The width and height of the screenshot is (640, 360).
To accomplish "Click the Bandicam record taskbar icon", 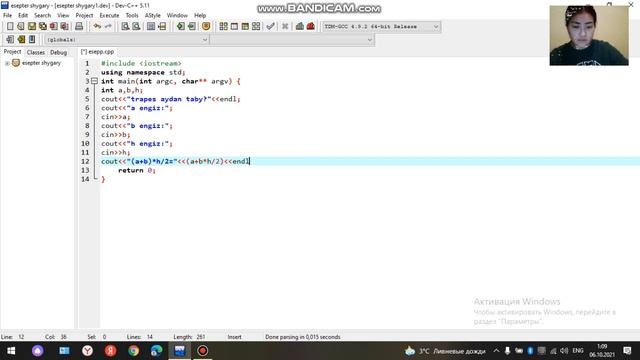I will 202,351.
